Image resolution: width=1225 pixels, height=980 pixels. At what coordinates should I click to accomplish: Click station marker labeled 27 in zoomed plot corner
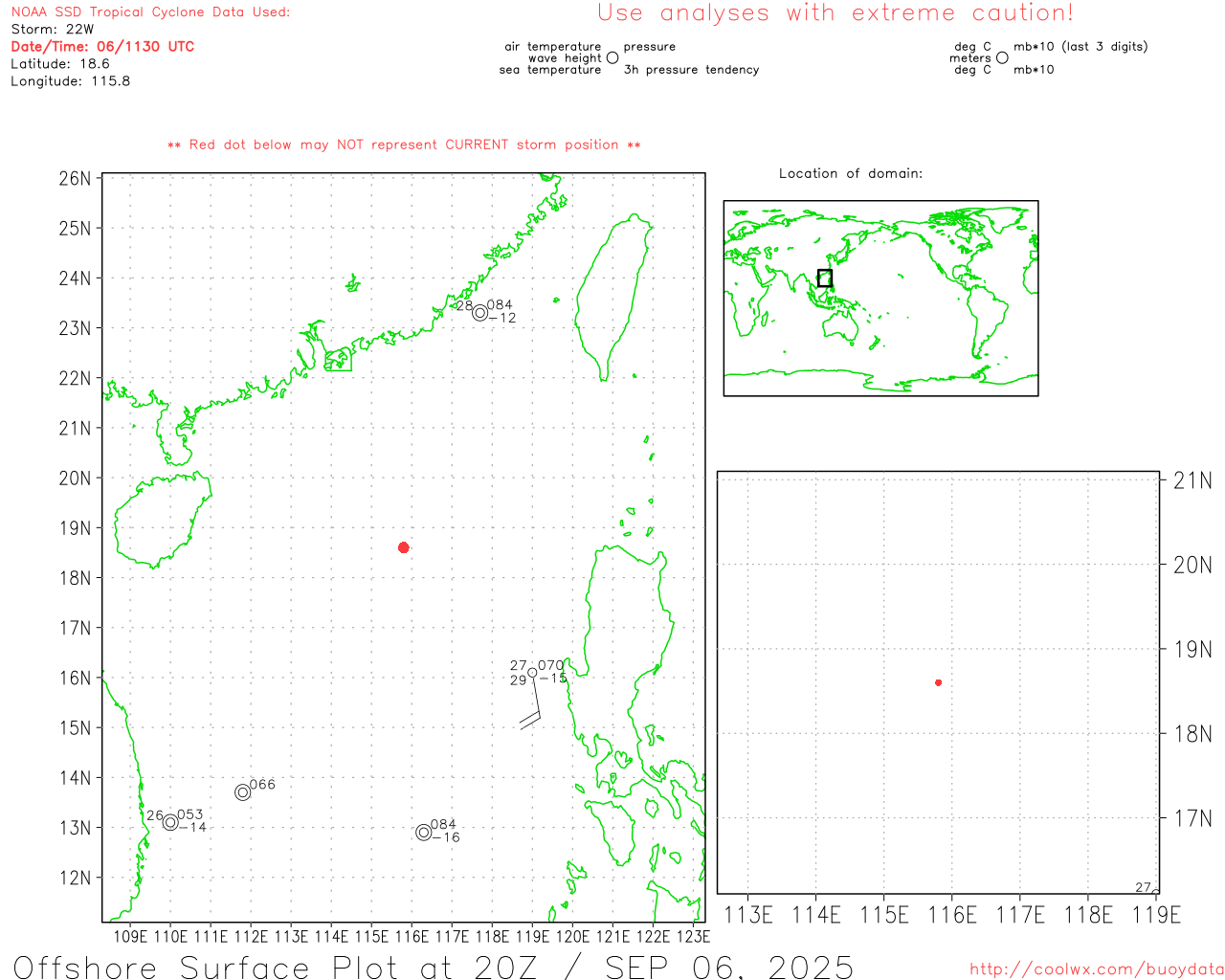pos(1156,890)
